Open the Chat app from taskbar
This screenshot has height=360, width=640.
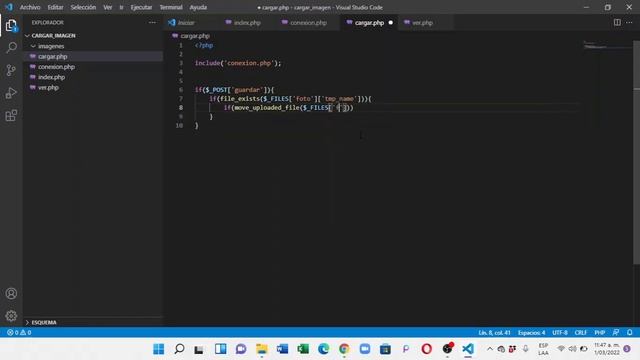(x=241, y=349)
